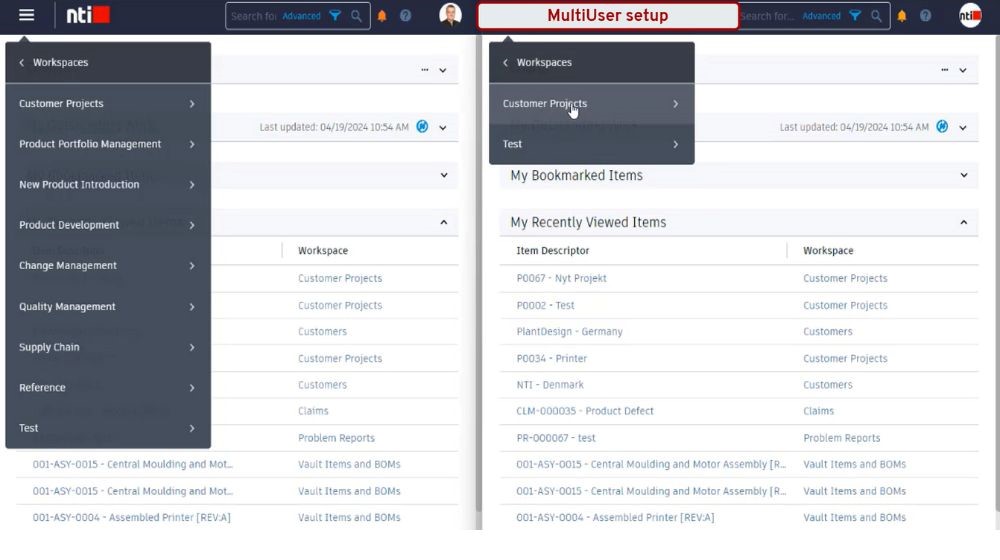Screen dimensions: 1000x560
Task: Open Test group in right Workspaces menu
Action: coord(591,144)
